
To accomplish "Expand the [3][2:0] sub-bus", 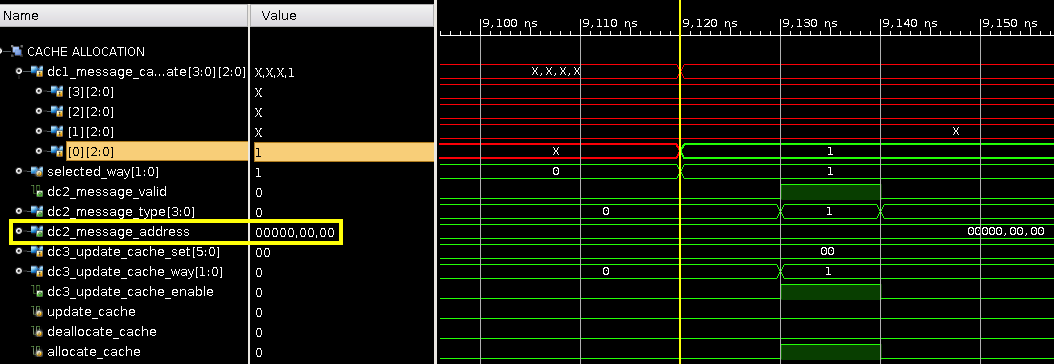I will pyautogui.click(x=40, y=91).
